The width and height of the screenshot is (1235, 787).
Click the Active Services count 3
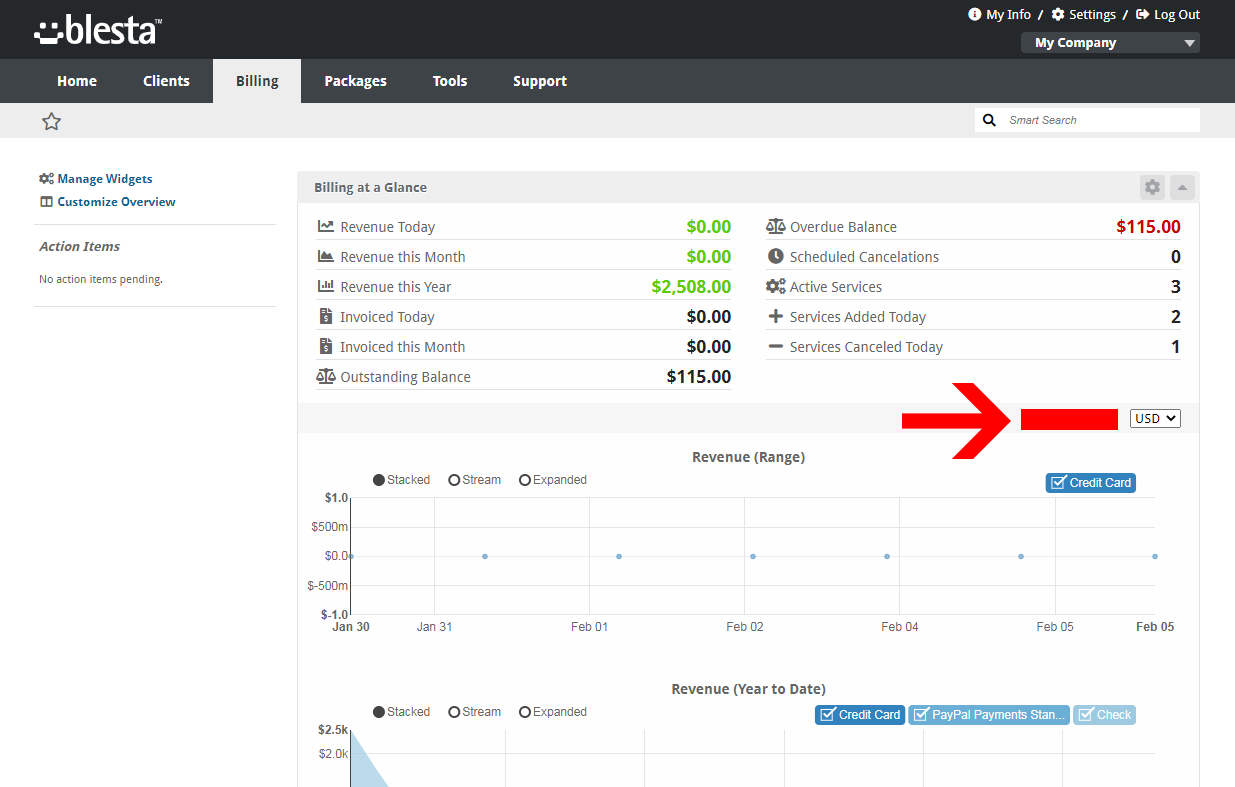point(1176,287)
